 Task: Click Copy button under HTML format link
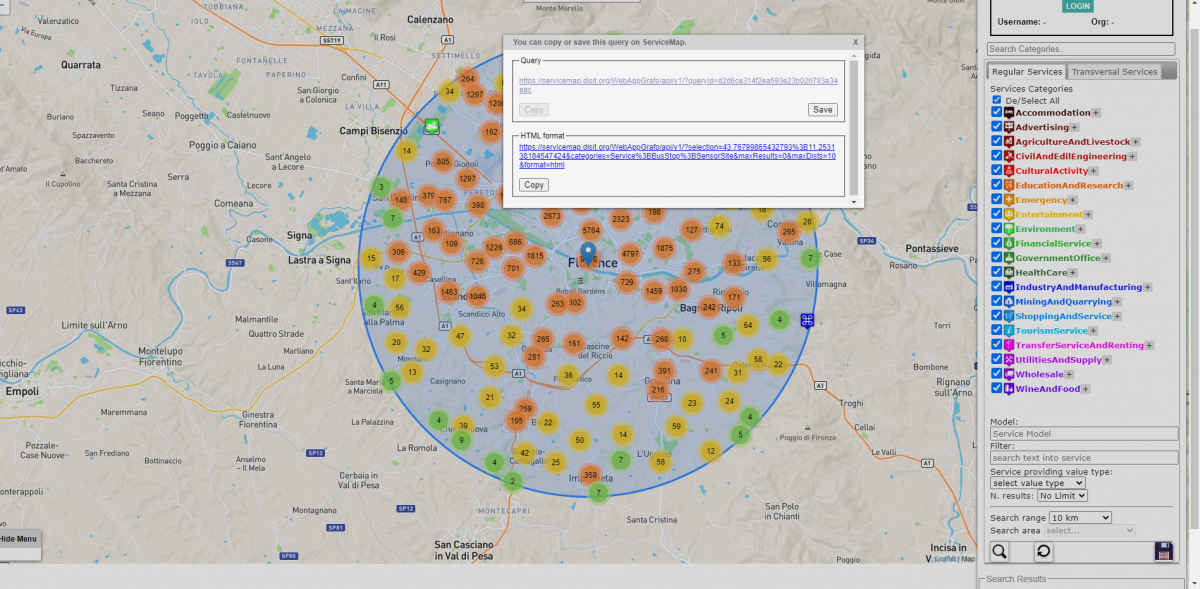(x=534, y=185)
